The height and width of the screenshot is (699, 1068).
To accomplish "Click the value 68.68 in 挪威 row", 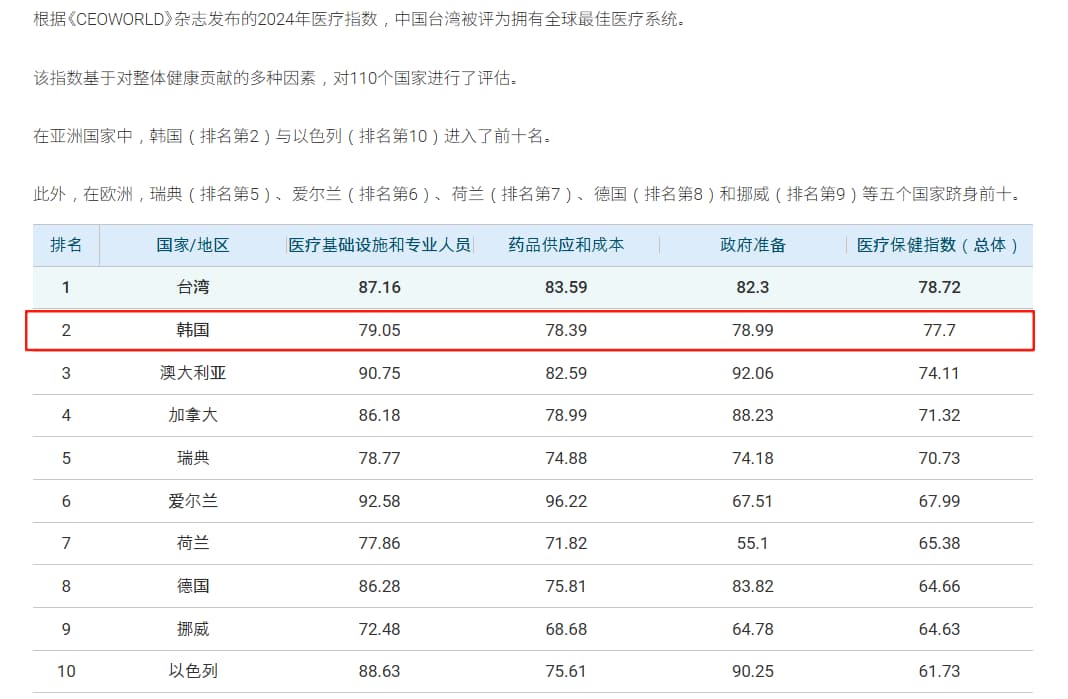I will click(566, 630).
